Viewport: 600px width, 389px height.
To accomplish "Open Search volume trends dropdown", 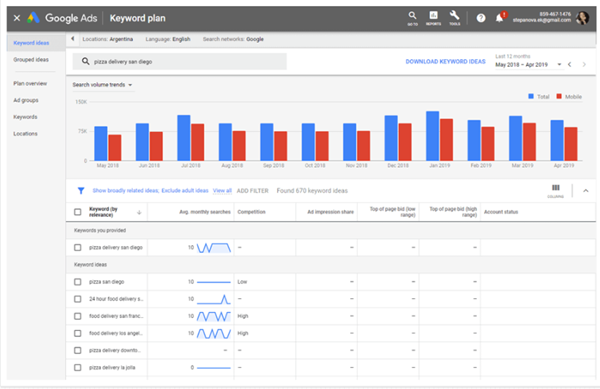I will [102, 85].
